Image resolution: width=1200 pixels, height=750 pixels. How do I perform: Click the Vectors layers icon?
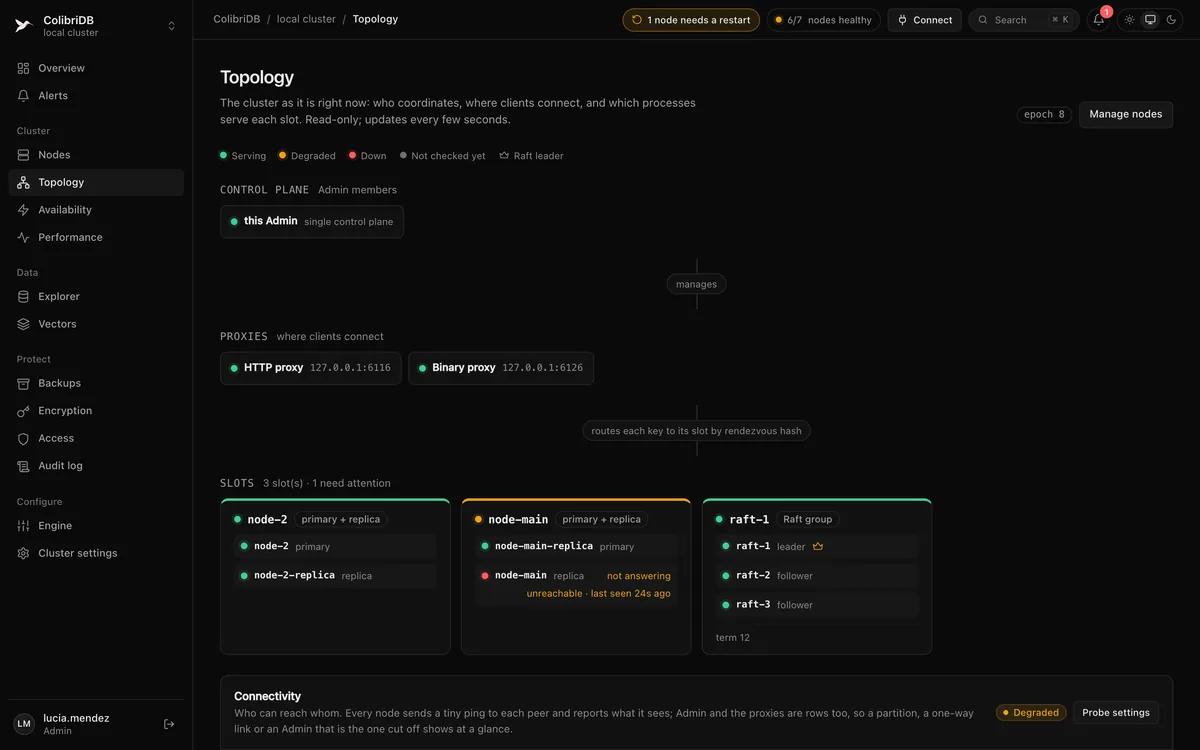click(24, 324)
